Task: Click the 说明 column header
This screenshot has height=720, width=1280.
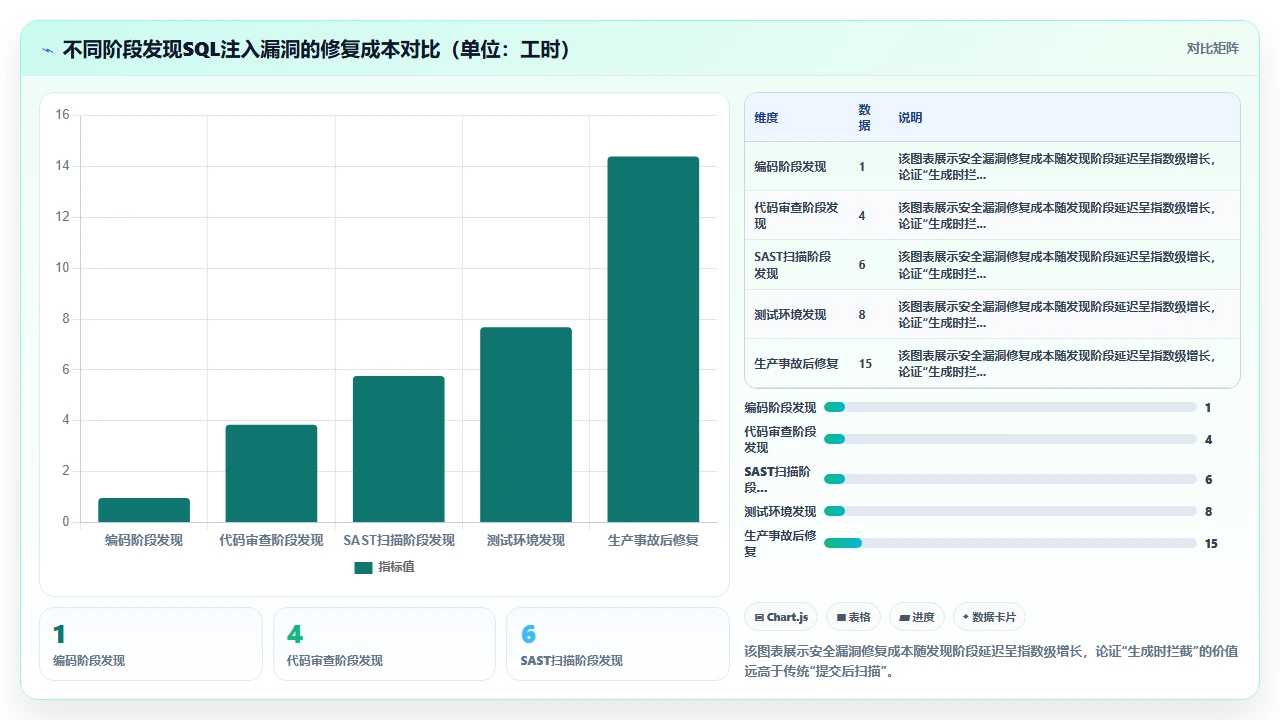Action: point(910,118)
